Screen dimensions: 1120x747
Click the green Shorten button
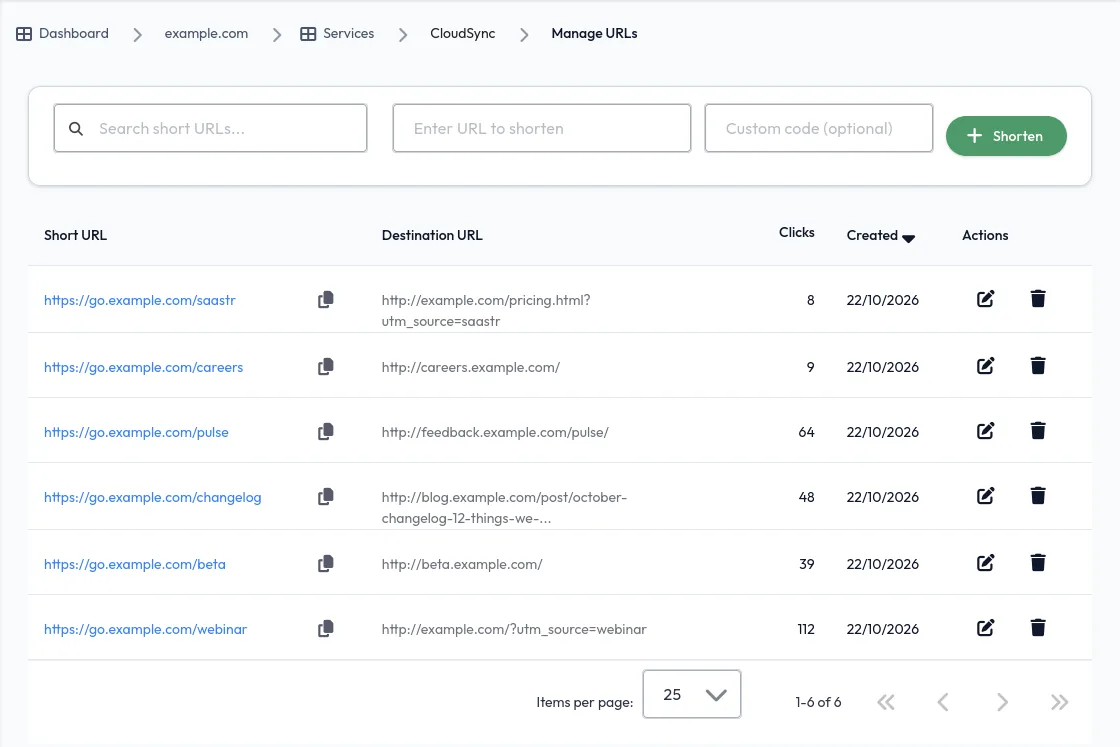pyautogui.click(x=1006, y=136)
